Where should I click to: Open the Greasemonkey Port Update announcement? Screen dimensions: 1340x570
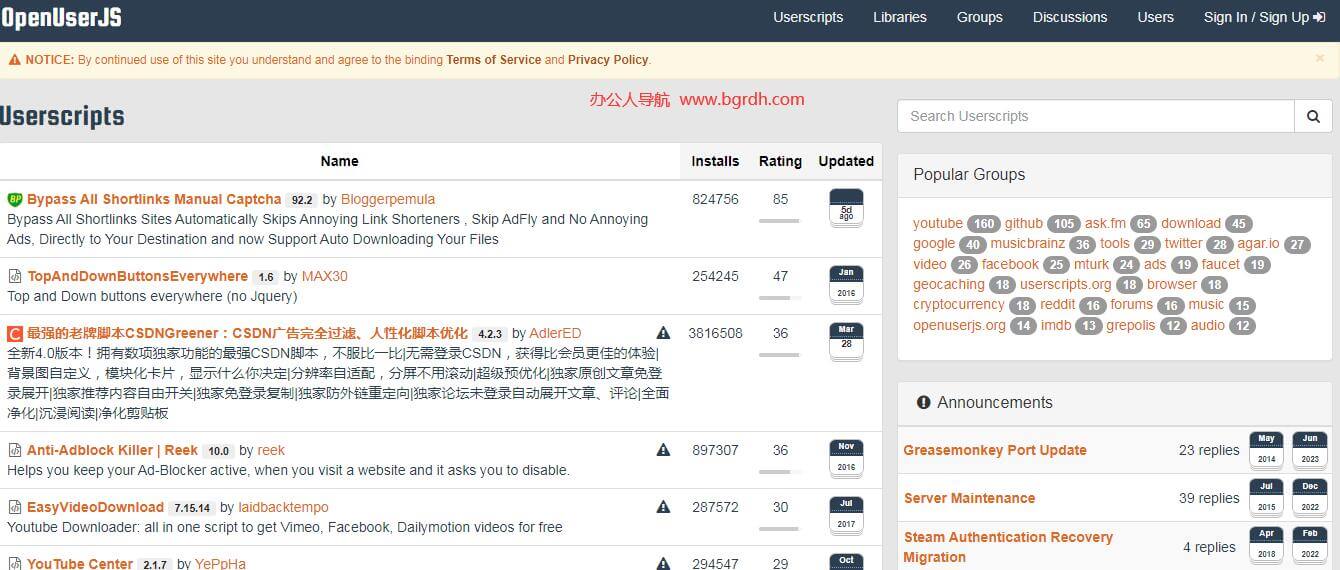995,450
